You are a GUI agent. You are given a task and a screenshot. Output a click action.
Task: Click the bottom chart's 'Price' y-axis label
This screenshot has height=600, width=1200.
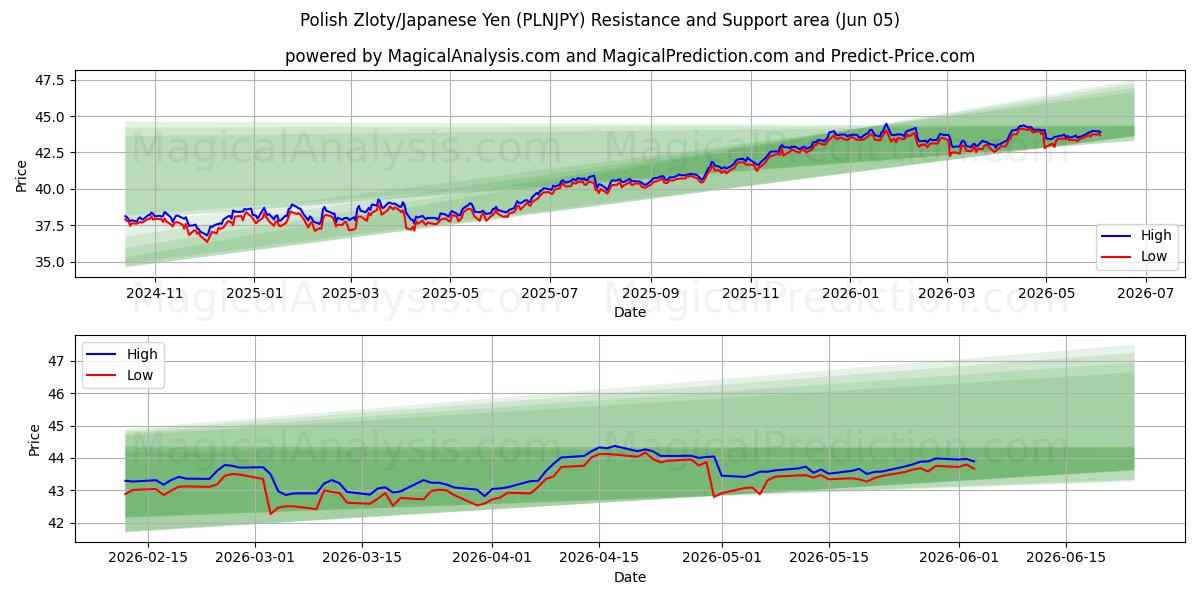[x=35, y=439]
